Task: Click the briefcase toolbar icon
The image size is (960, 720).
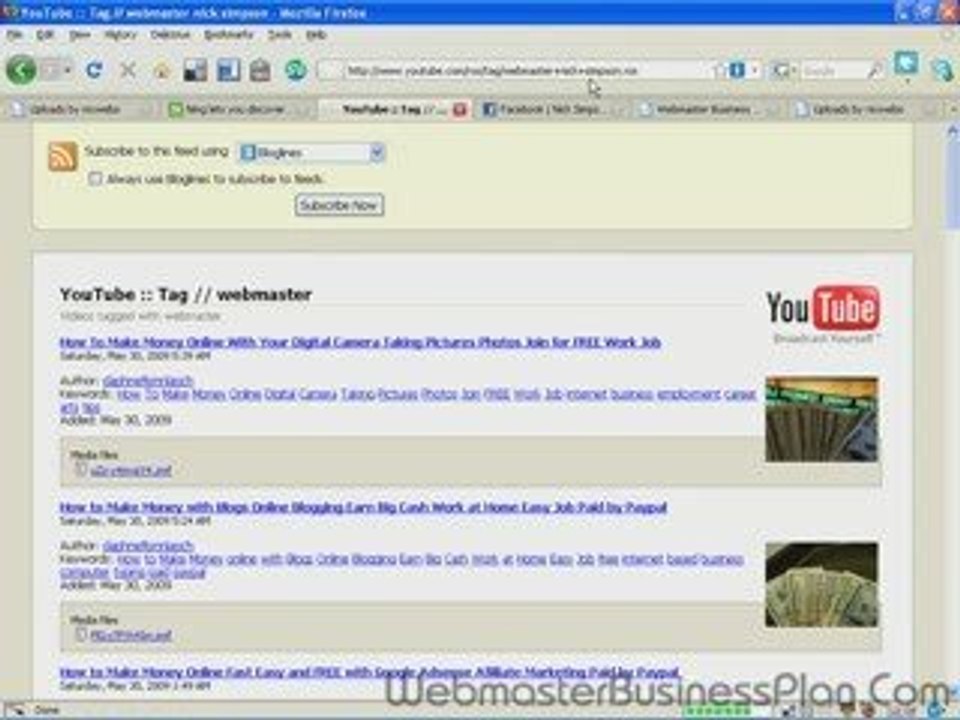Action: click(x=260, y=70)
